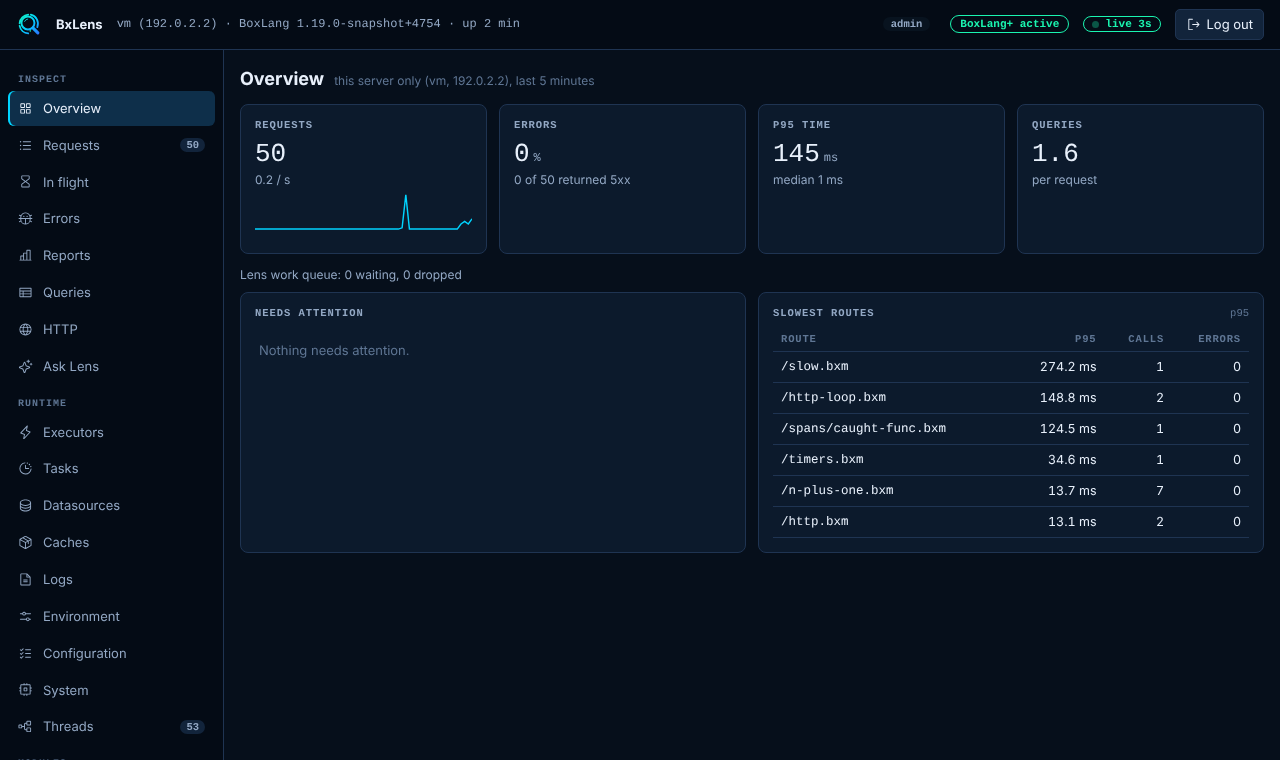Click the HTTP globe icon
The height and width of the screenshot is (760, 1280).
[x=25, y=329]
